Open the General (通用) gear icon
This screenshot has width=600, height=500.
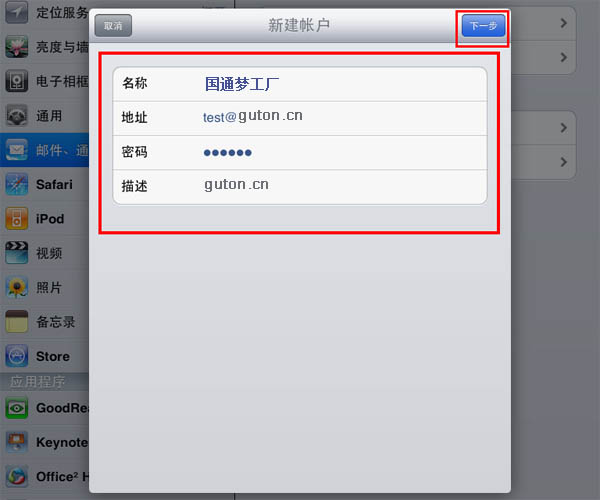click(16, 116)
